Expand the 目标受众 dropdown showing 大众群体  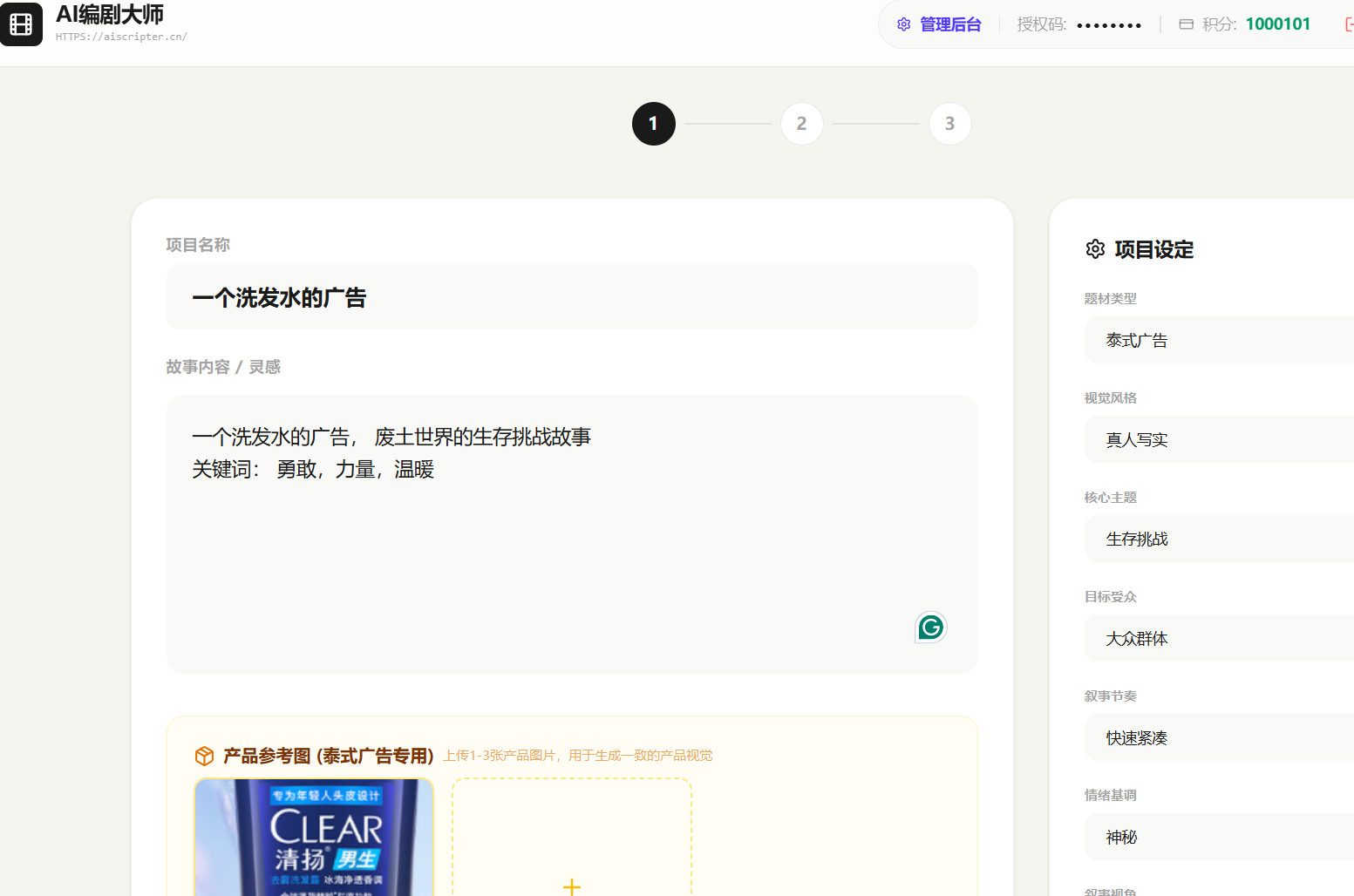point(1221,639)
